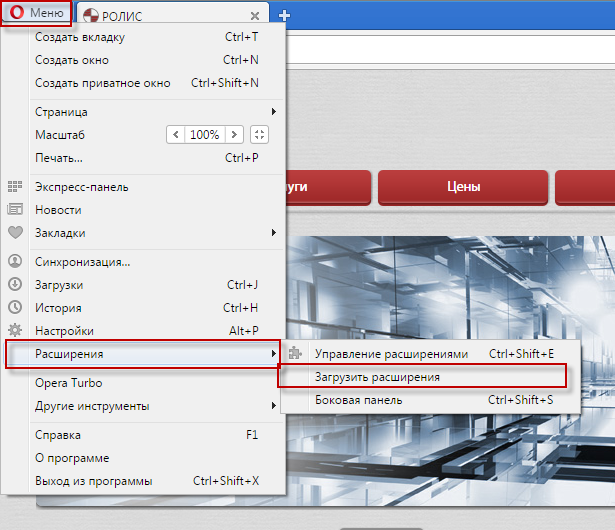The image size is (615, 530).
Task: Click the News newspaper icon
Action: tap(15, 209)
